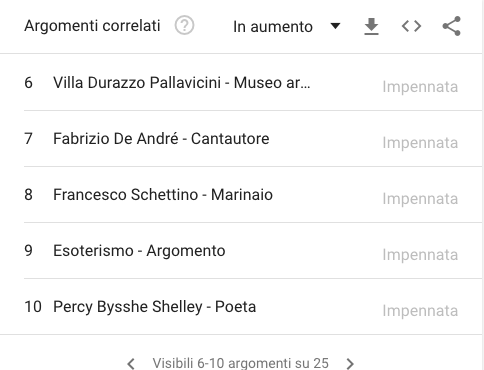This screenshot has width=484, height=370.
Task: Click Impennata label beside Francesco Schettino
Action: tap(420, 199)
